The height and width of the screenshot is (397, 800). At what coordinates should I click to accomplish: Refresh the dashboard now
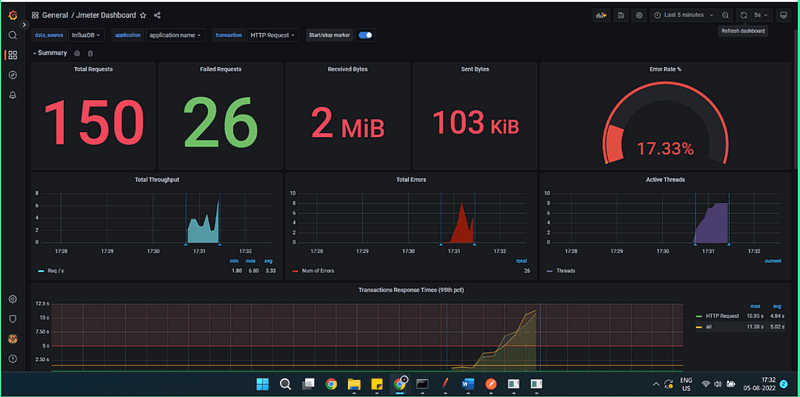tap(743, 15)
